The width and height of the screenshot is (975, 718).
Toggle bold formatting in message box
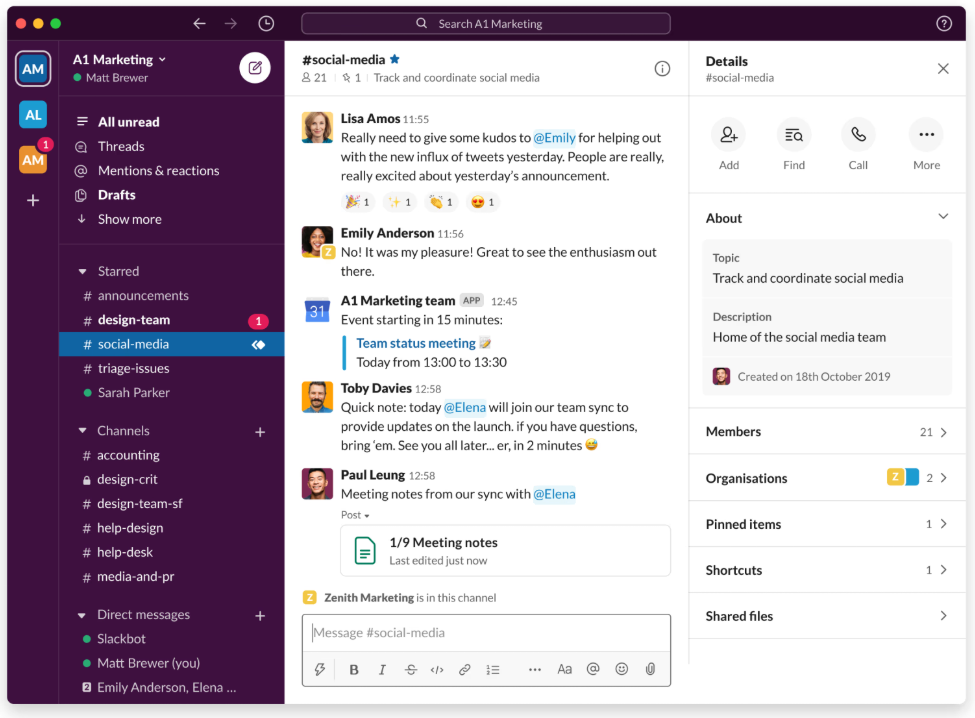click(x=354, y=670)
